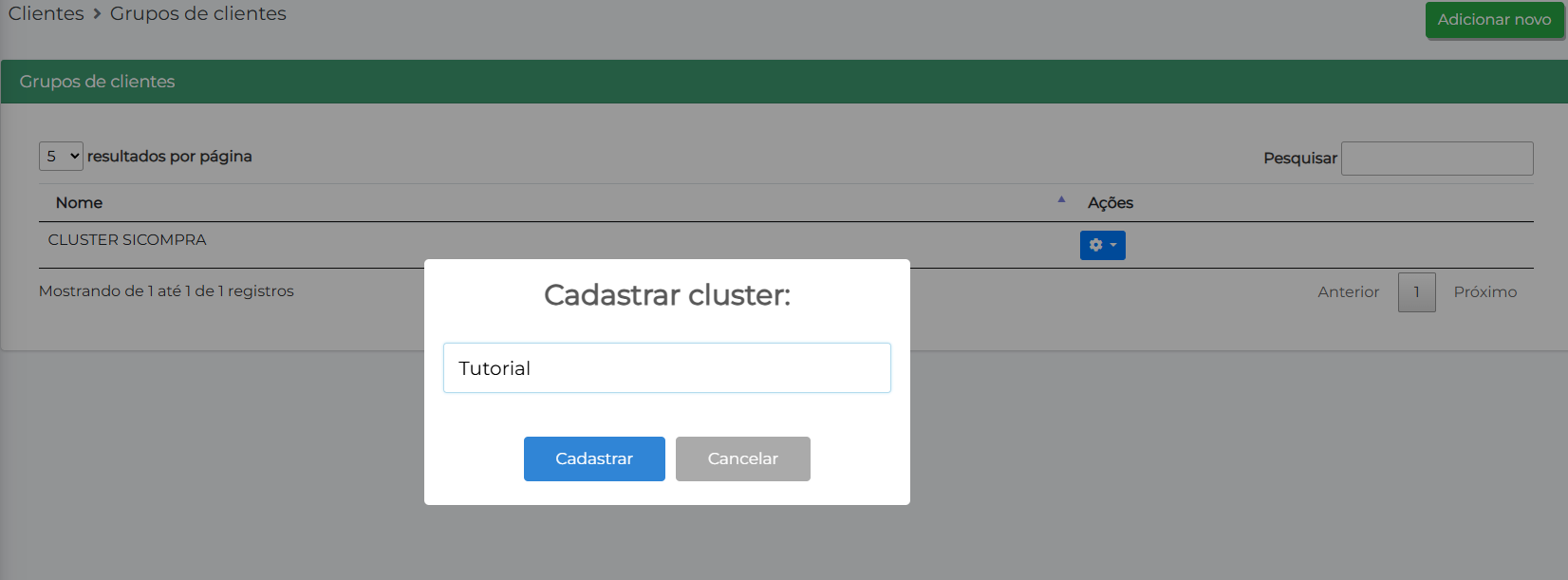The height and width of the screenshot is (580, 1568).
Task: Click the Mostrando de 1 até 1 text
Action: point(166,291)
